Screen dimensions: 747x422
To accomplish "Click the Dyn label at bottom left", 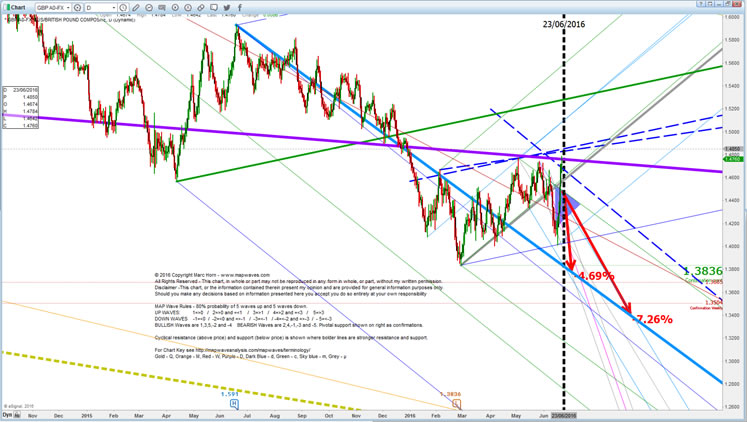I will (x=7, y=415).
